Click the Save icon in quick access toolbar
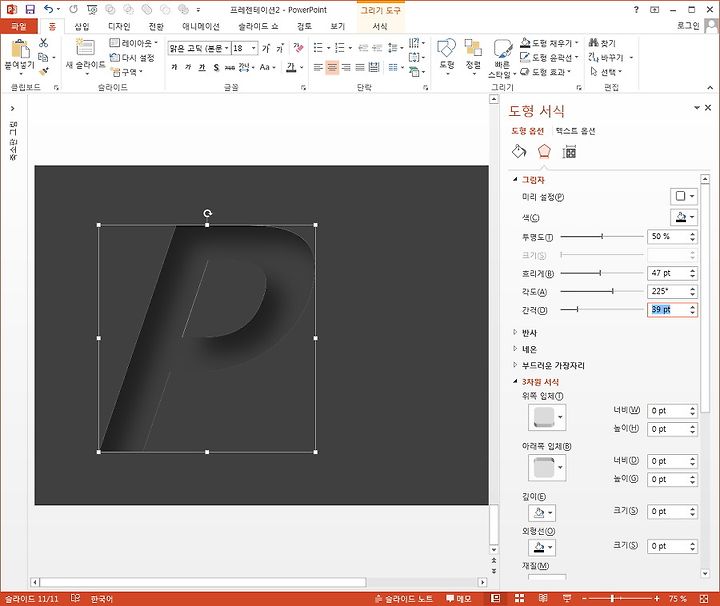This screenshot has width=720, height=606. click(x=30, y=9)
